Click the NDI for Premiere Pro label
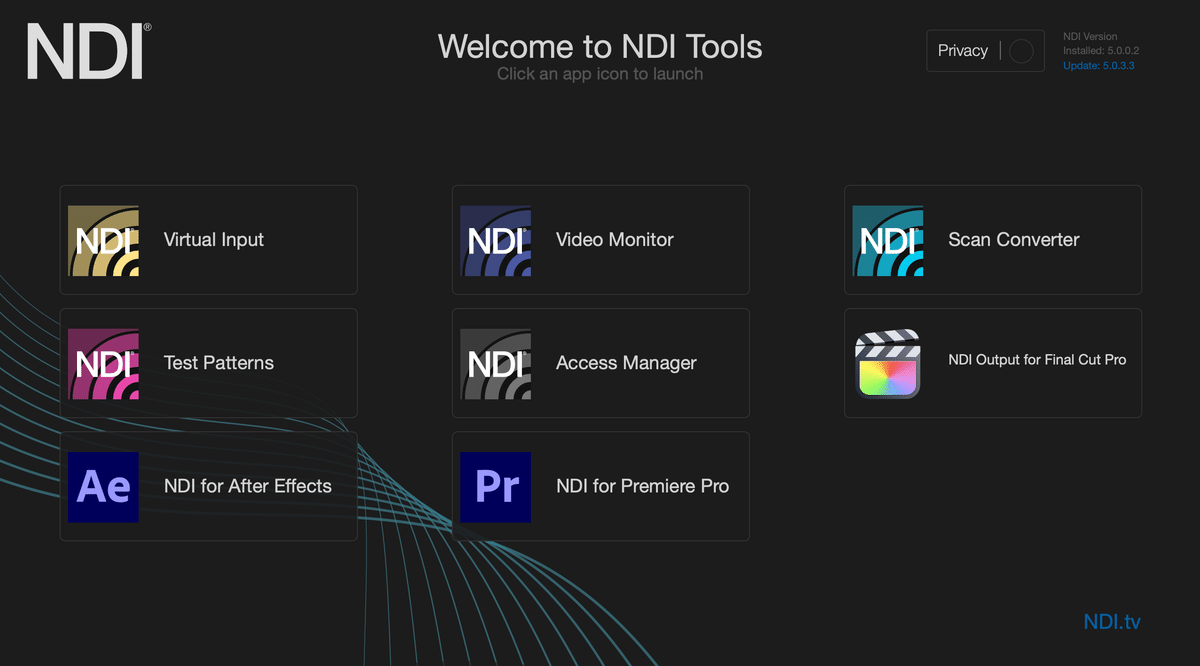Image resolution: width=1200 pixels, height=666 pixels. pyautogui.click(x=642, y=486)
